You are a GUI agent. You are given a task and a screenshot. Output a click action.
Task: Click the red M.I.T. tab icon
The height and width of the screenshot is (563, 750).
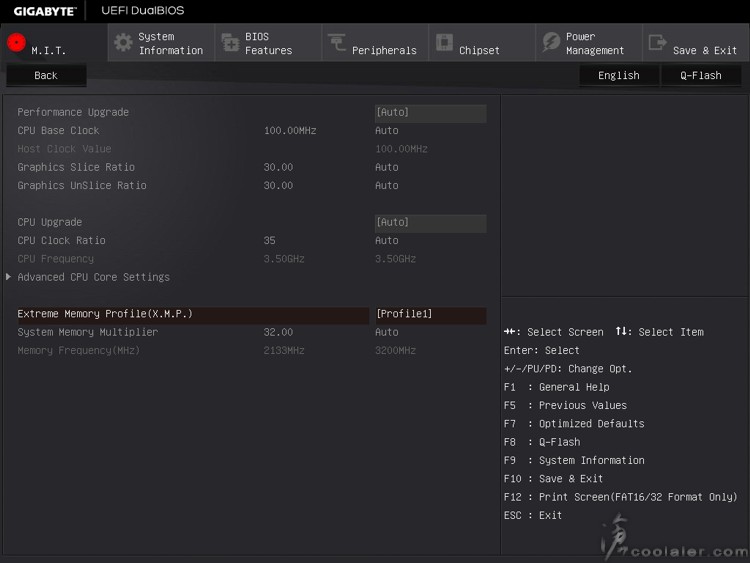point(16,43)
